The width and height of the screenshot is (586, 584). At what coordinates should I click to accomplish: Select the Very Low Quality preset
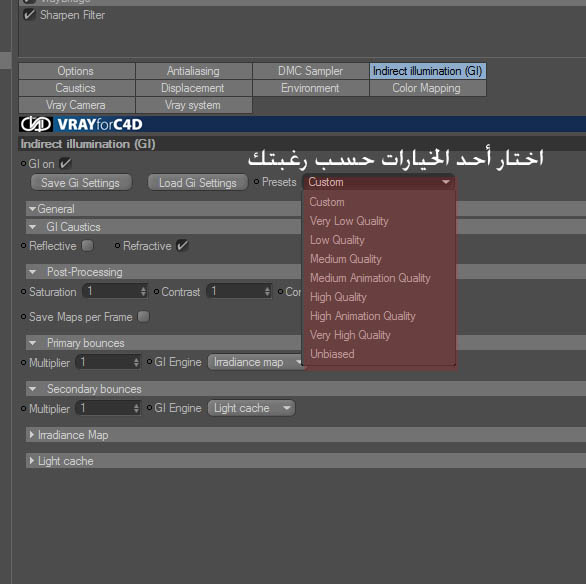coord(379,221)
